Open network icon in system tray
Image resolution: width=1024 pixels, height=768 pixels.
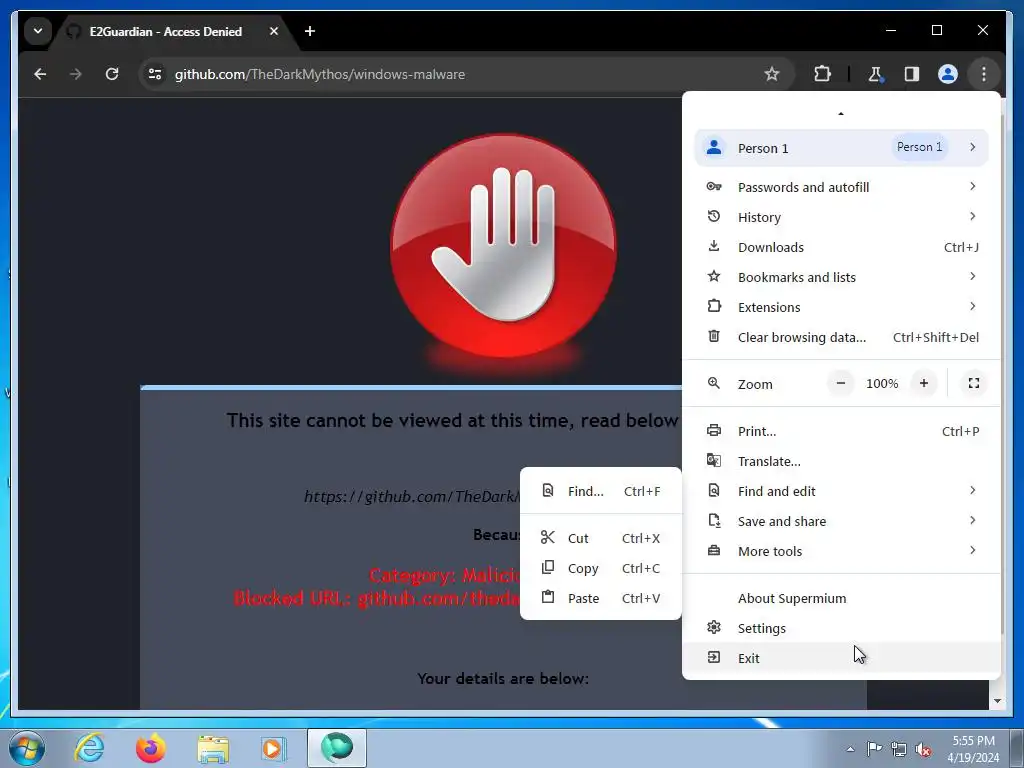point(899,749)
